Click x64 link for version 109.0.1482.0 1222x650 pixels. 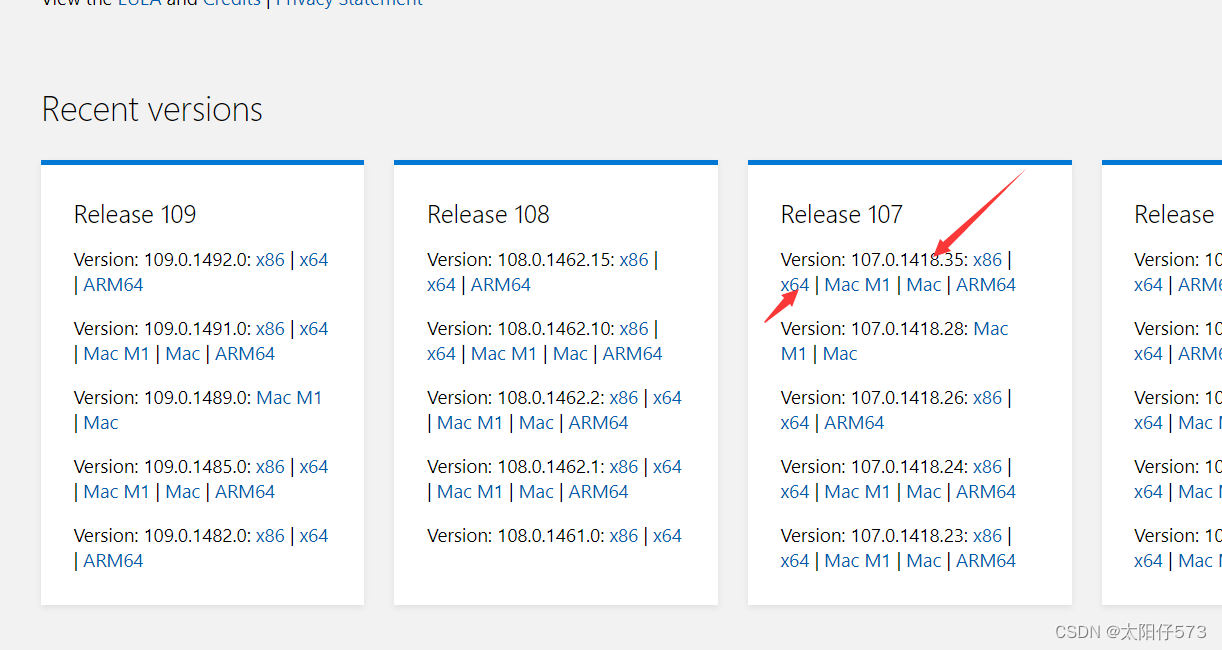(x=314, y=536)
